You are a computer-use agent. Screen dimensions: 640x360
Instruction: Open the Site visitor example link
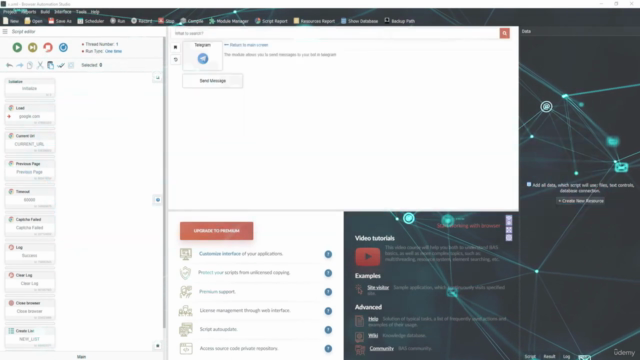[x=378, y=287]
